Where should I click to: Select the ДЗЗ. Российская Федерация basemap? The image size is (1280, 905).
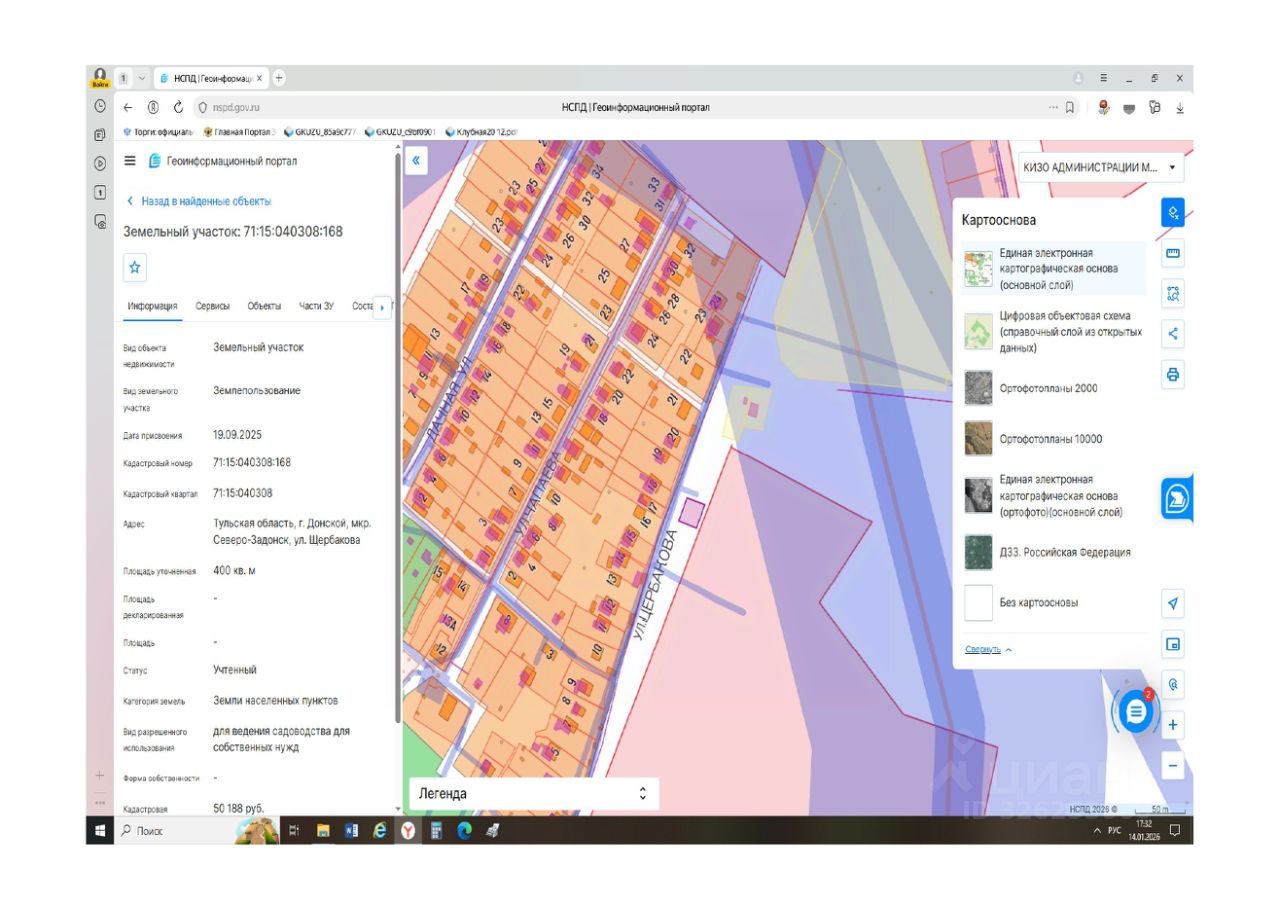pos(1054,552)
